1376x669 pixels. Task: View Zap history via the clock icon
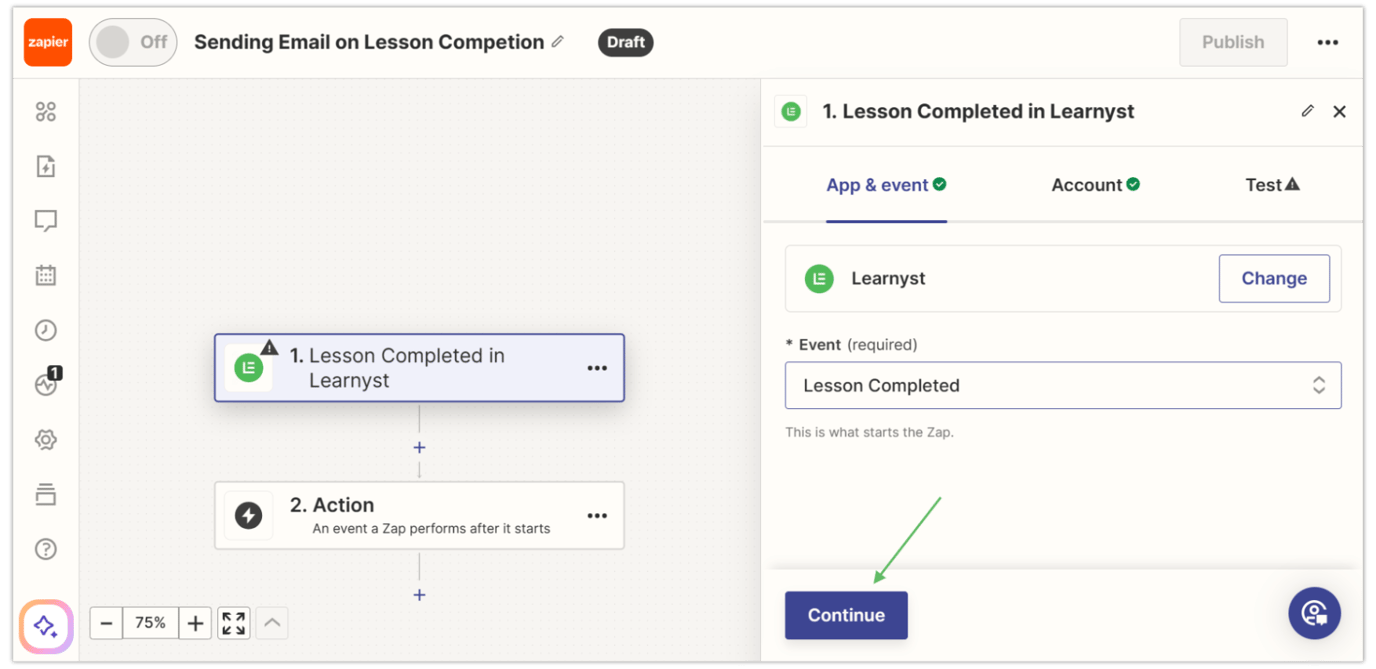coord(45,330)
